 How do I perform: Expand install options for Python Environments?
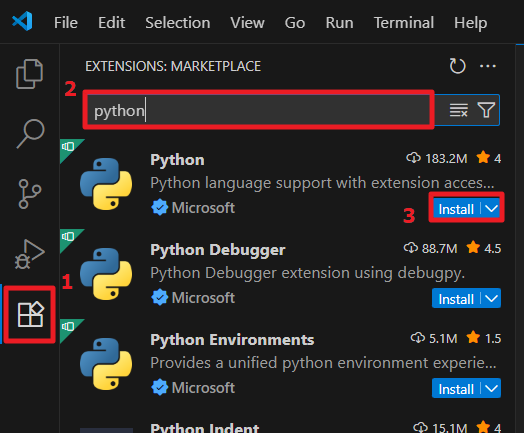(491, 388)
